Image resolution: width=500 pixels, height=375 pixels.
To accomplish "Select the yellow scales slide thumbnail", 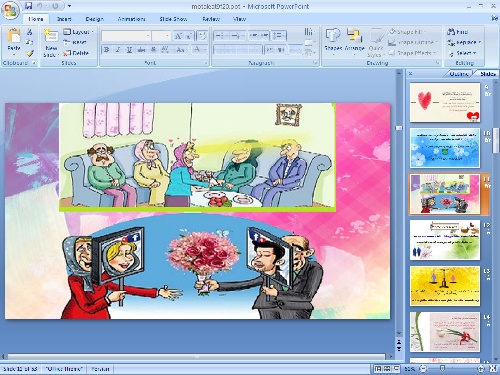I will coord(445,286).
